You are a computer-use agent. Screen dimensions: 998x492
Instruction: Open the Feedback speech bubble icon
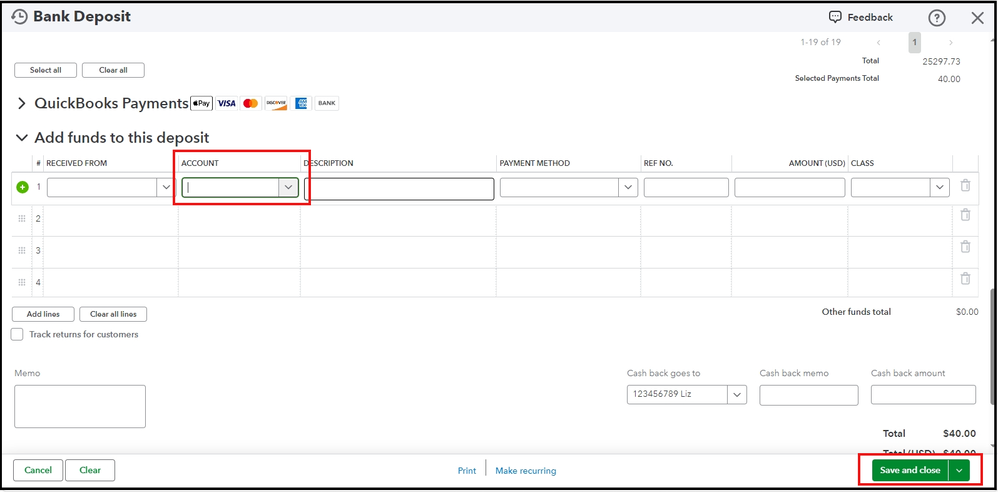point(835,17)
